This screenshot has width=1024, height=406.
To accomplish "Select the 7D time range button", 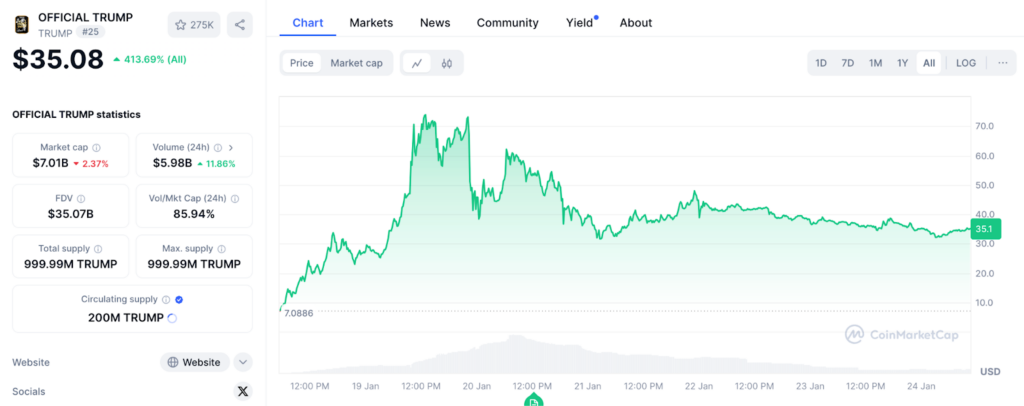I will pyautogui.click(x=848, y=63).
